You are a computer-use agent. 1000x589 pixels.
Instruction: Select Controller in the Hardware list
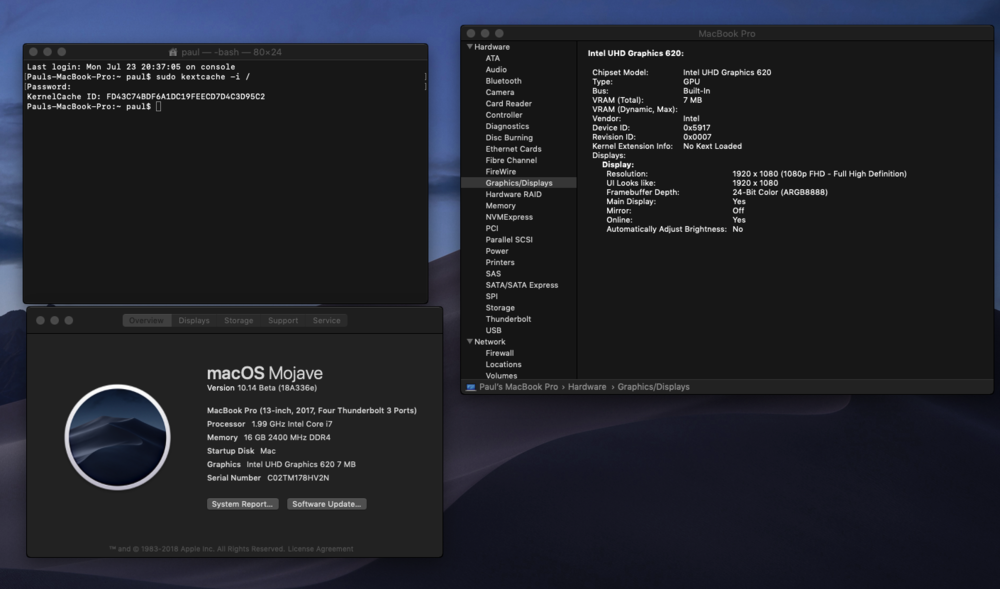pos(504,115)
